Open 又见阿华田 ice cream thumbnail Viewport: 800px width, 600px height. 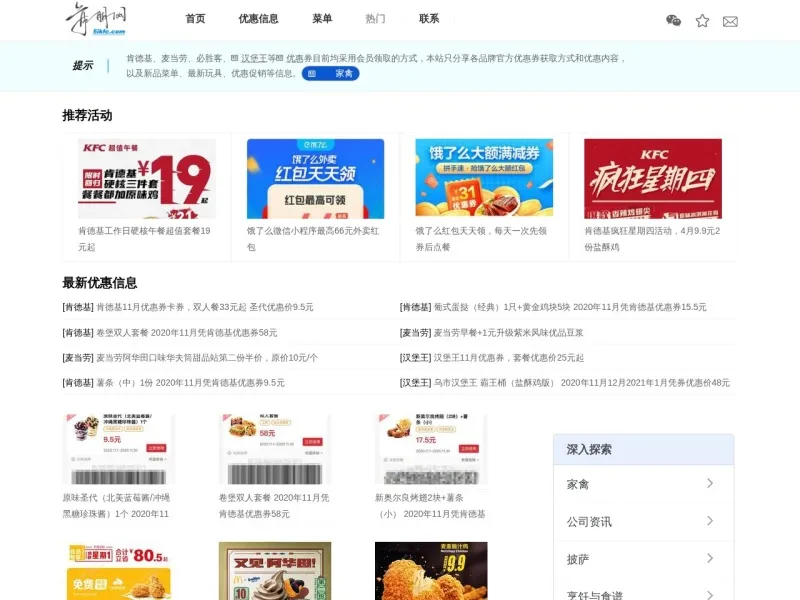[x=275, y=571]
